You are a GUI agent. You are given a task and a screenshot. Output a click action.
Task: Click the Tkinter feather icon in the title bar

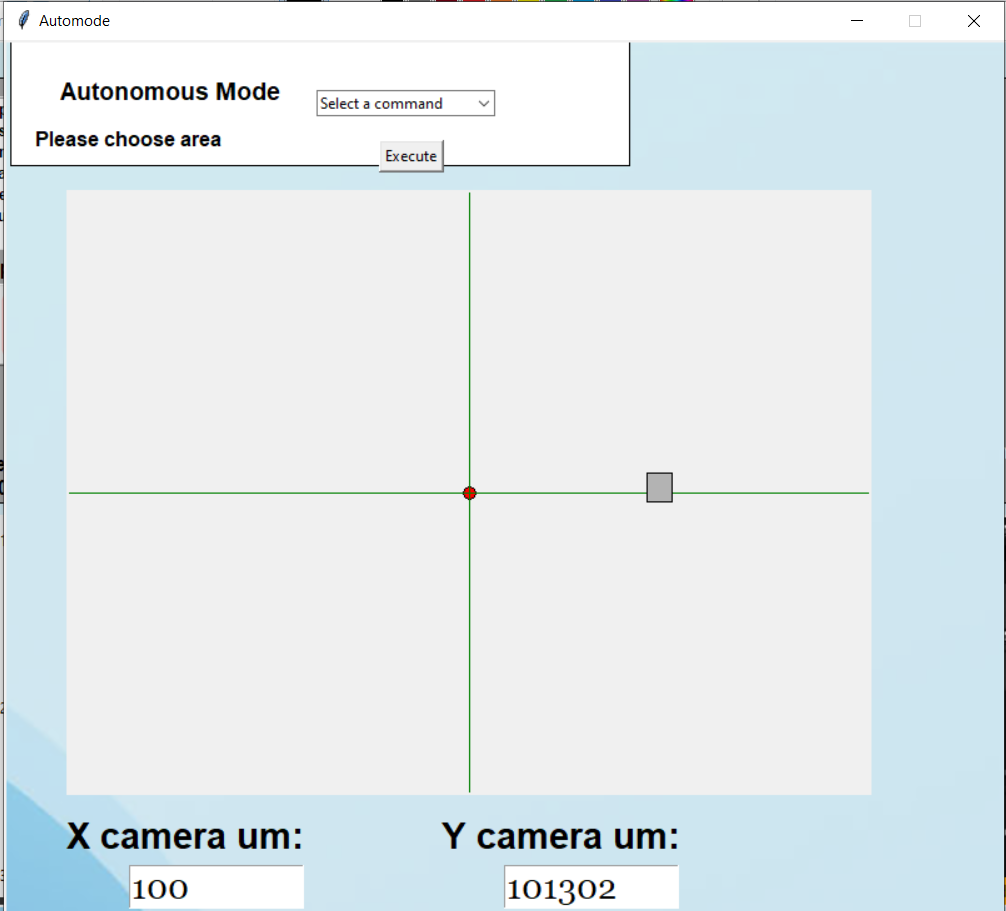pos(21,19)
